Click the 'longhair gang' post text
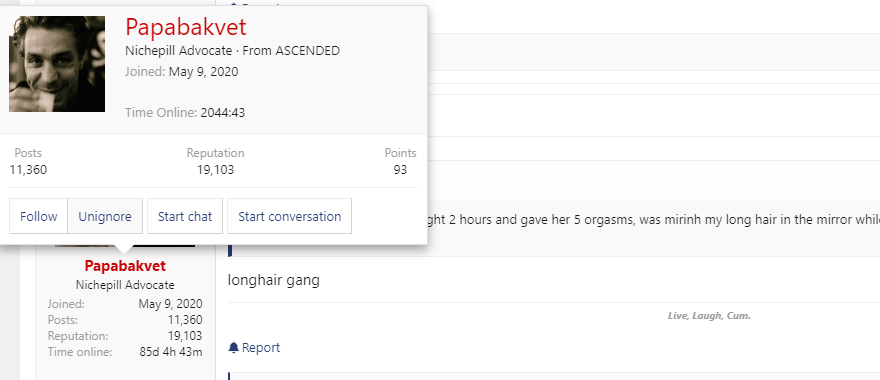Viewport: 880px width, 380px height. pyautogui.click(x=274, y=280)
